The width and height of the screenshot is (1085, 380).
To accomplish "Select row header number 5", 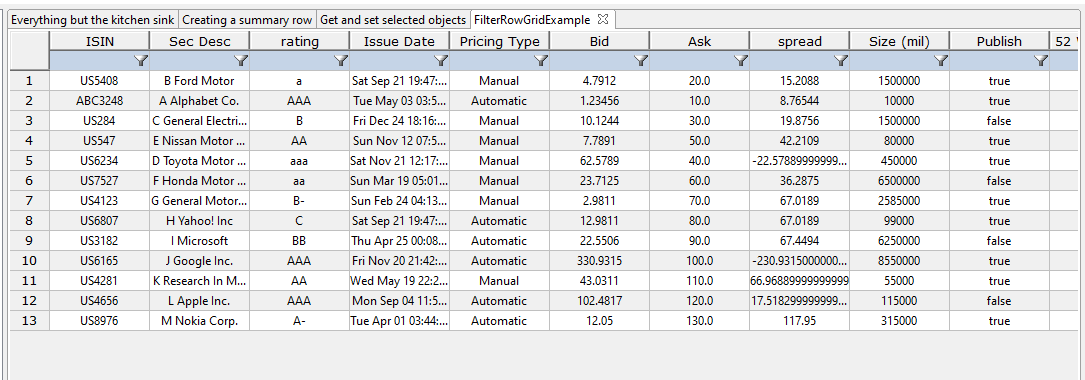I will tap(28, 161).
